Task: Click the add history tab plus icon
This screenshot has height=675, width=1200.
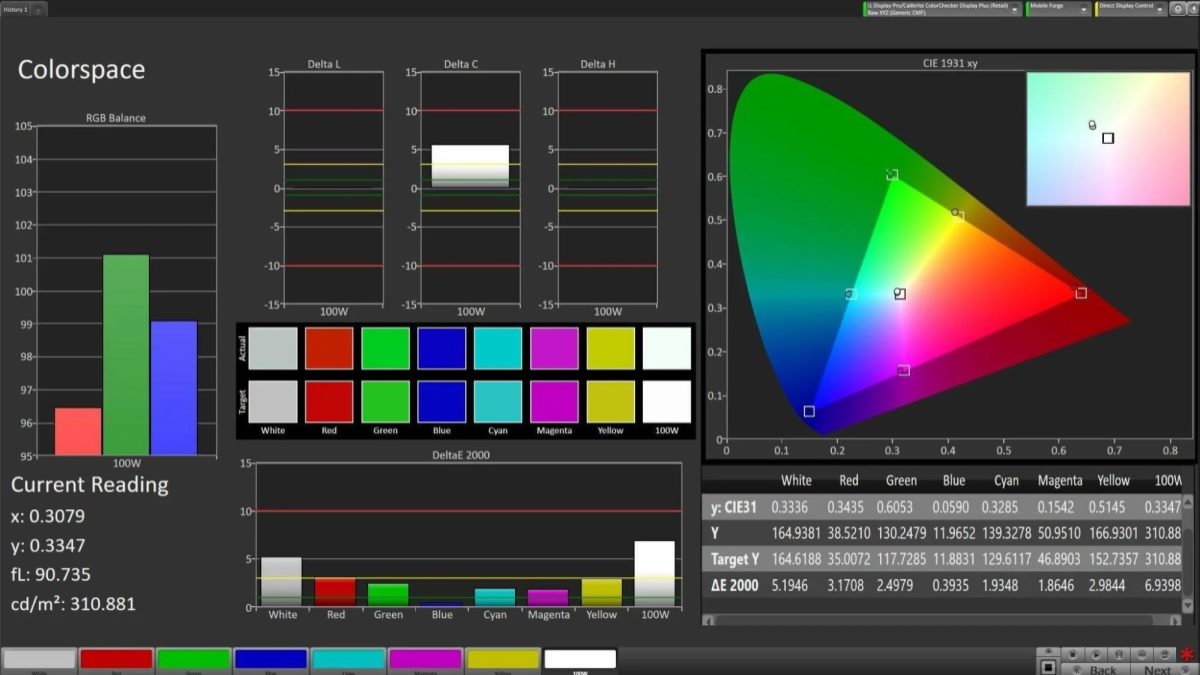Action: [39, 9]
